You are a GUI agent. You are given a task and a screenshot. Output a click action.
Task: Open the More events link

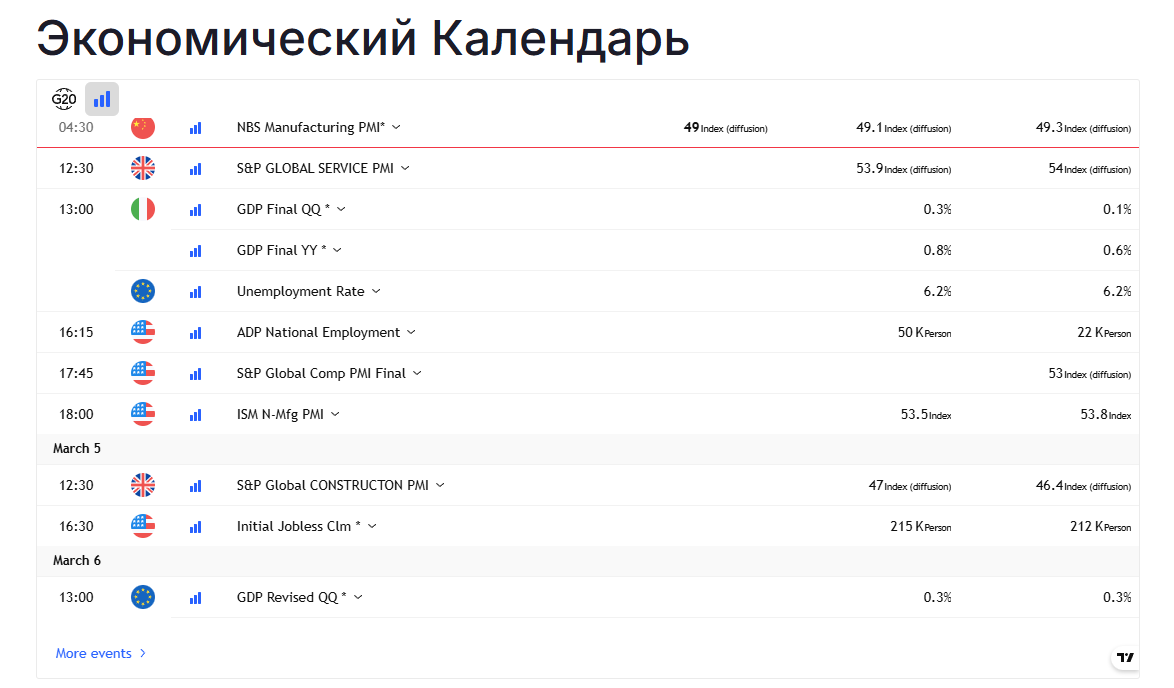tap(101, 653)
